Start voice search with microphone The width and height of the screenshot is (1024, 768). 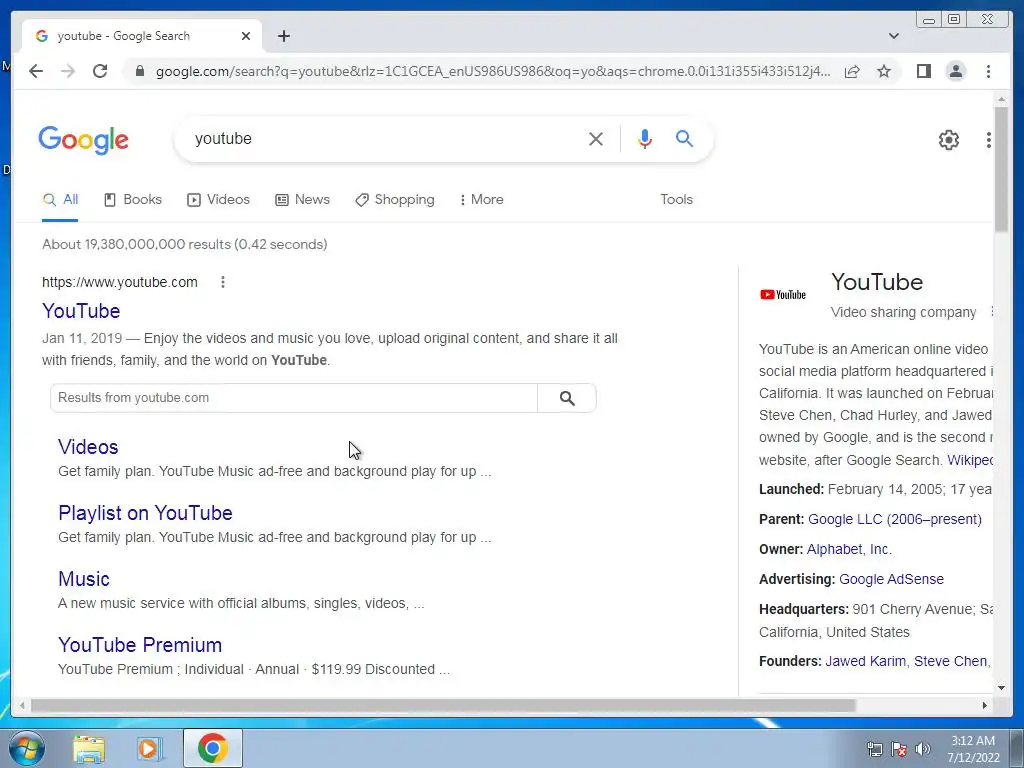[645, 138]
